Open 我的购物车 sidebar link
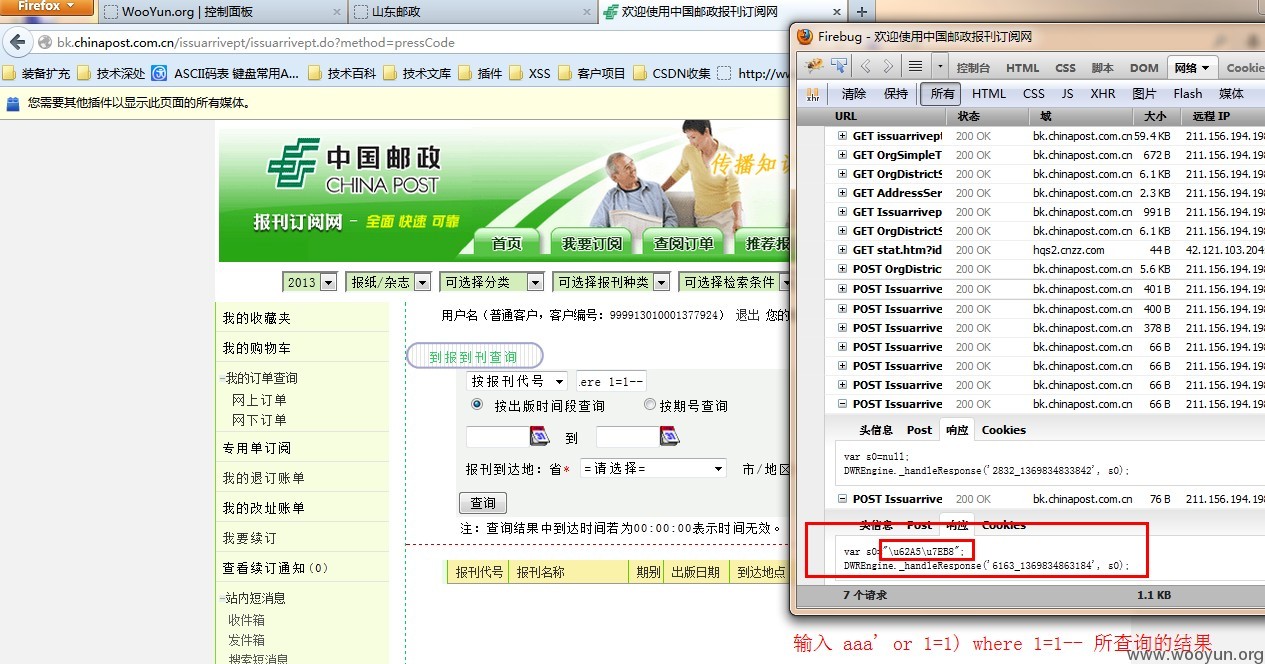Image resolution: width=1265 pixels, height=664 pixels. click(257, 348)
